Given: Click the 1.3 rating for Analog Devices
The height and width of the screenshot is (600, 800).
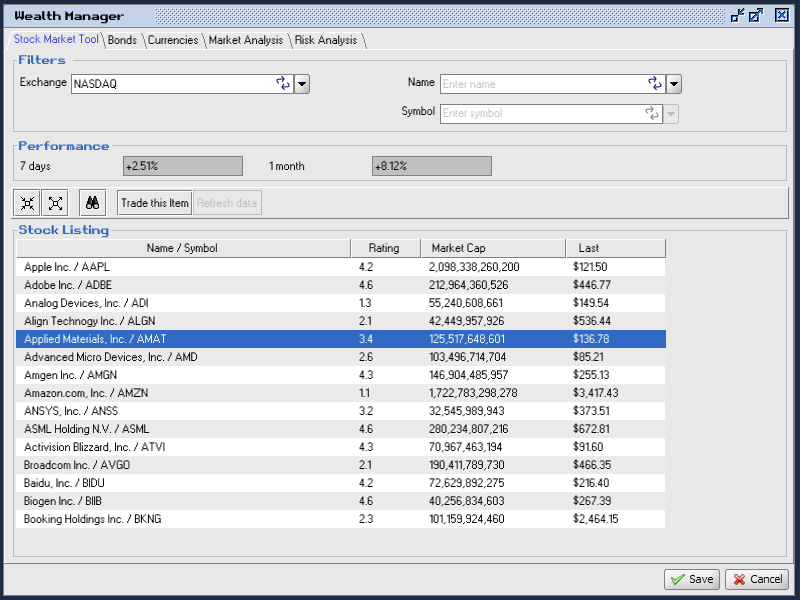Looking at the screenshot, I should [x=365, y=303].
